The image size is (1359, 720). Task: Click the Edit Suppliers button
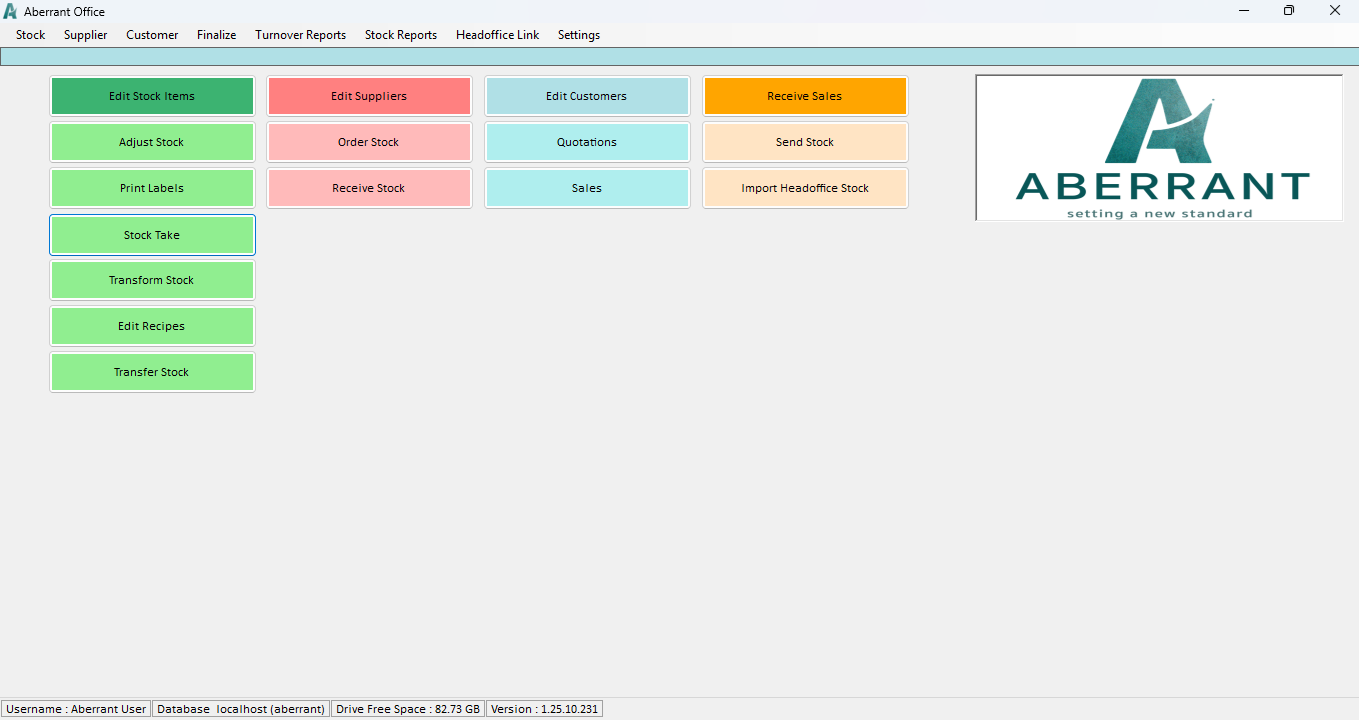pyautogui.click(x=369, y=97)
